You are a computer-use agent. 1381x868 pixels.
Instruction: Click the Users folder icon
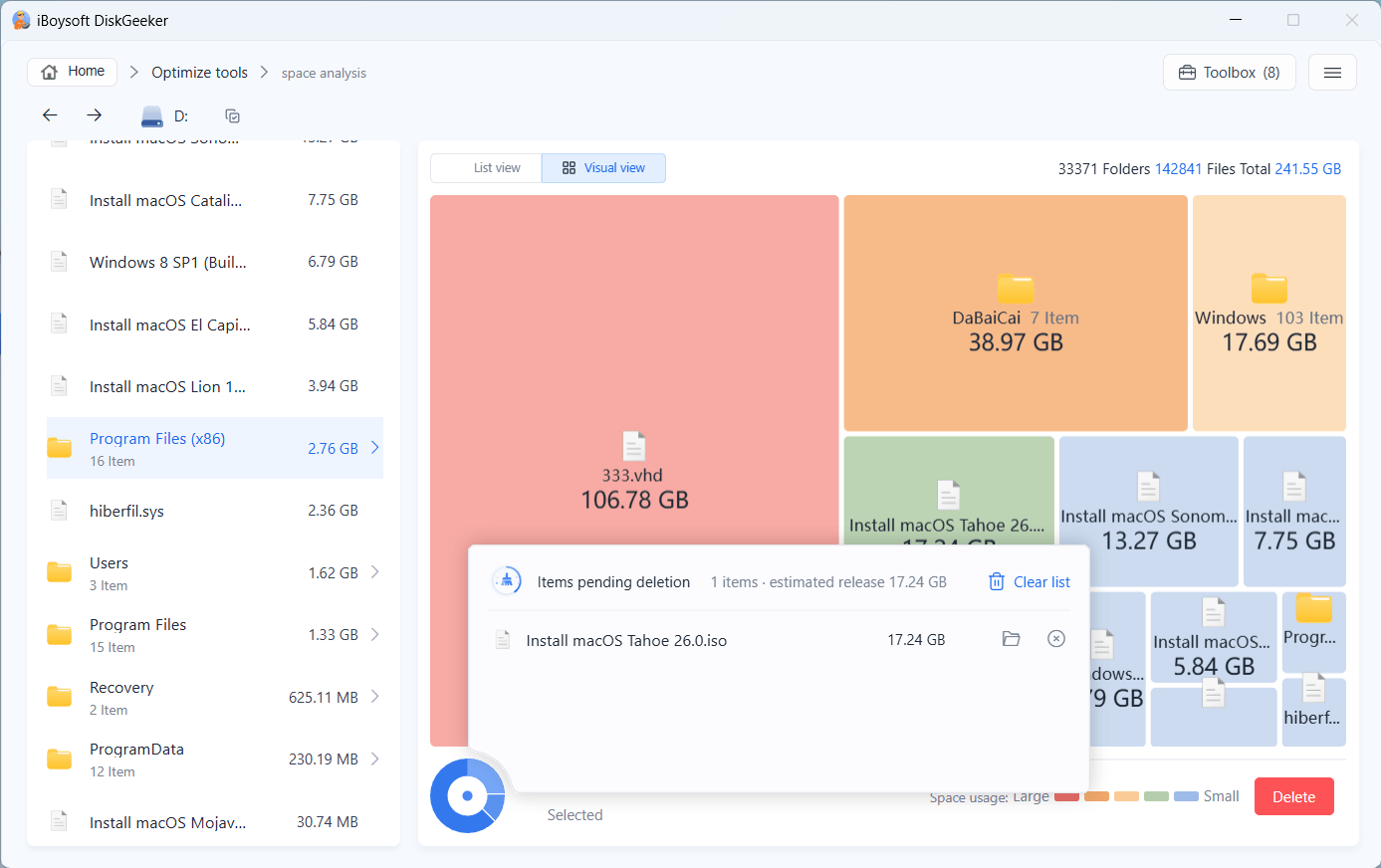(x=59, y=572)
